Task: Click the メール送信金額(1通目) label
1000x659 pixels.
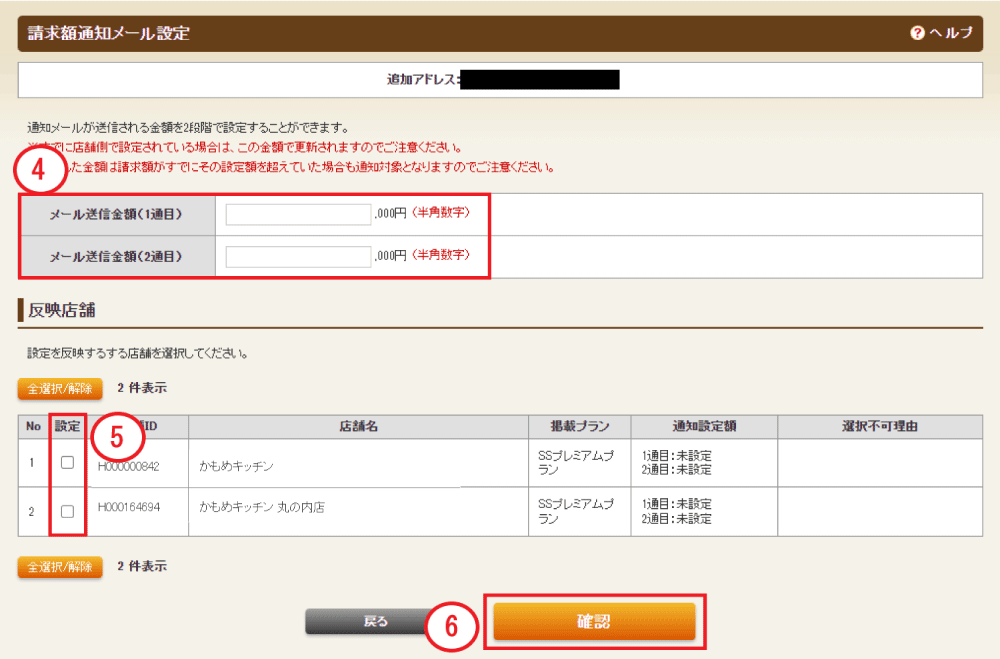Action: click(x=116, y=214)
